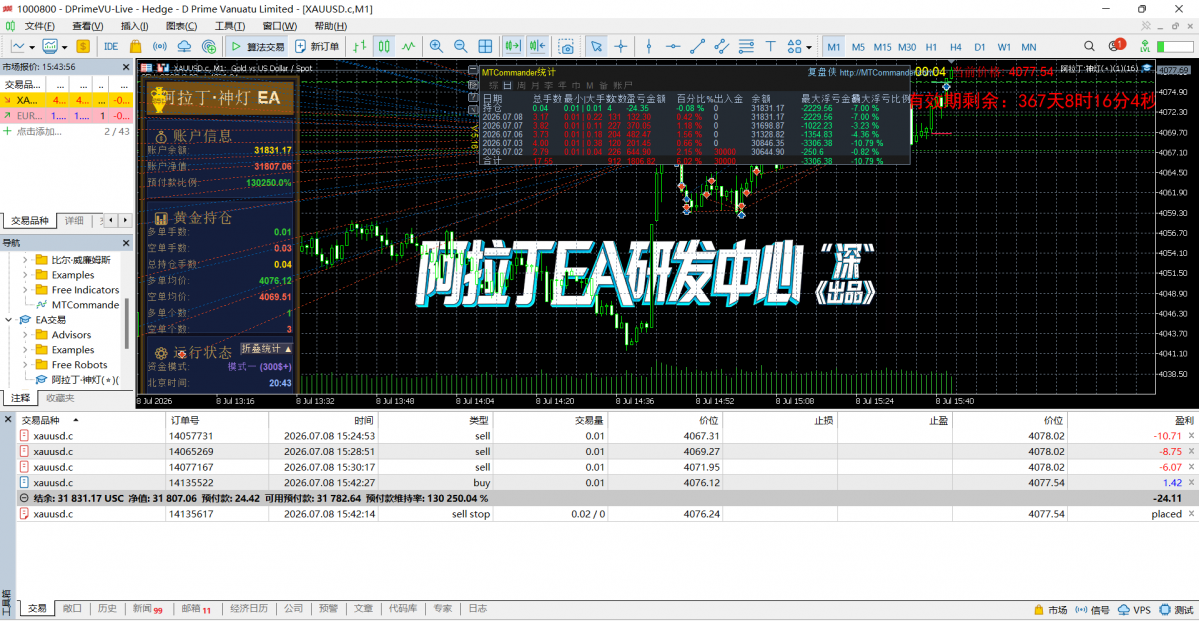This screenshot has width=1199, height=621.
Task: Switch to the 历史 toolbox tab
Action: 107,609
